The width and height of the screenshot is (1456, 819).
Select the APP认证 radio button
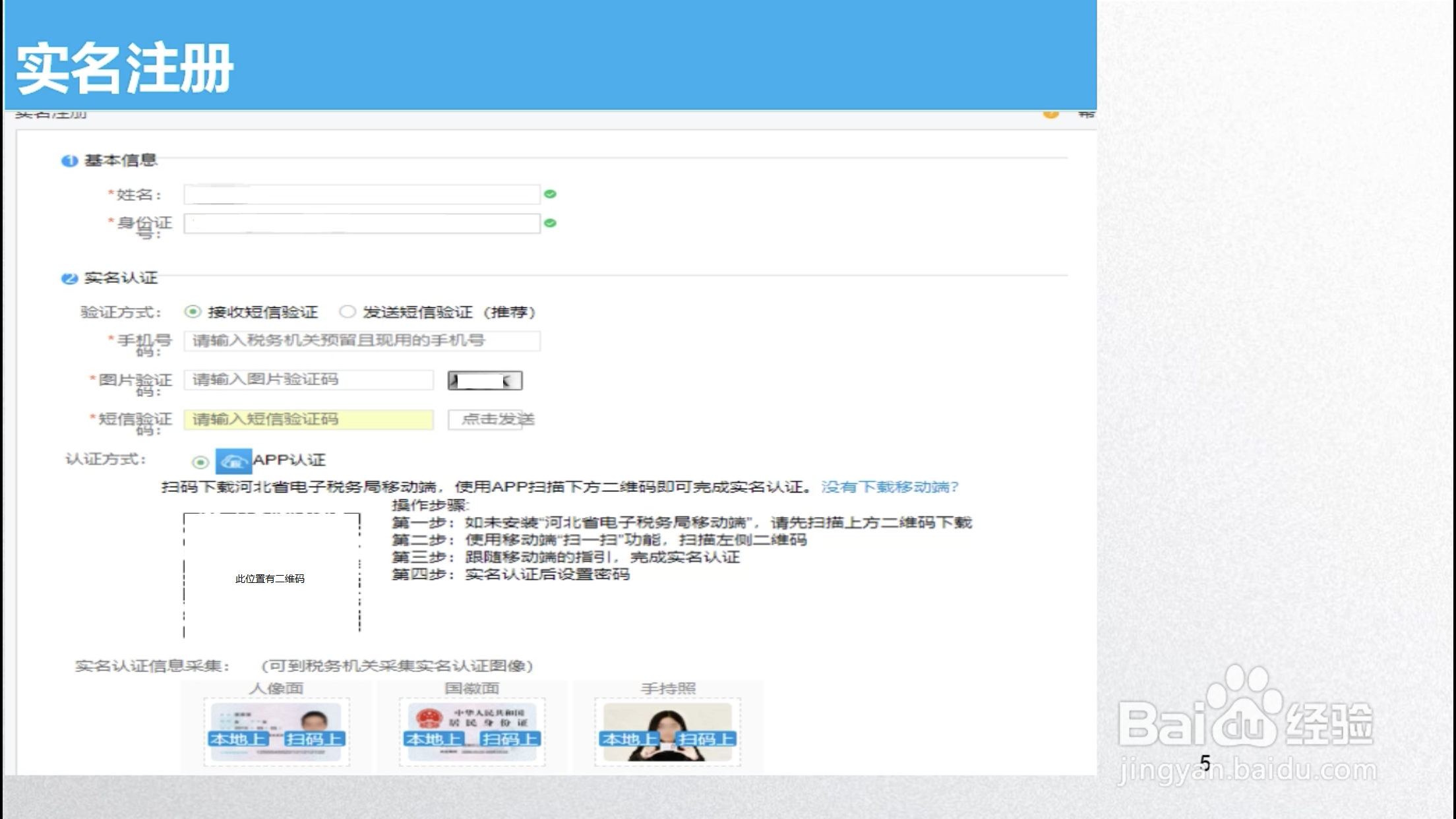click(200, 462)
